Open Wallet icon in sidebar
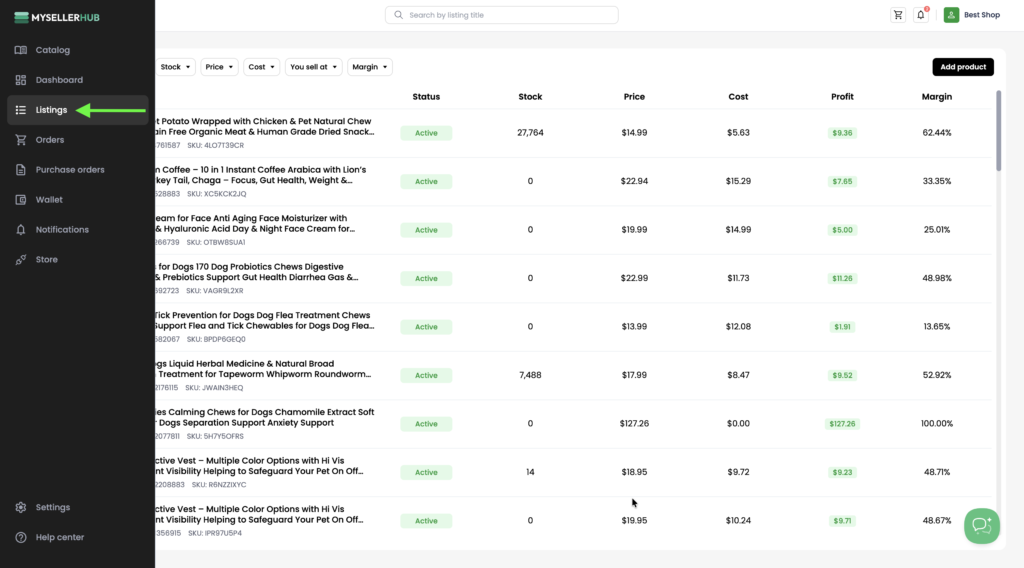The height and width of the screenshot is (568, 1024). (x=21, y=200)
